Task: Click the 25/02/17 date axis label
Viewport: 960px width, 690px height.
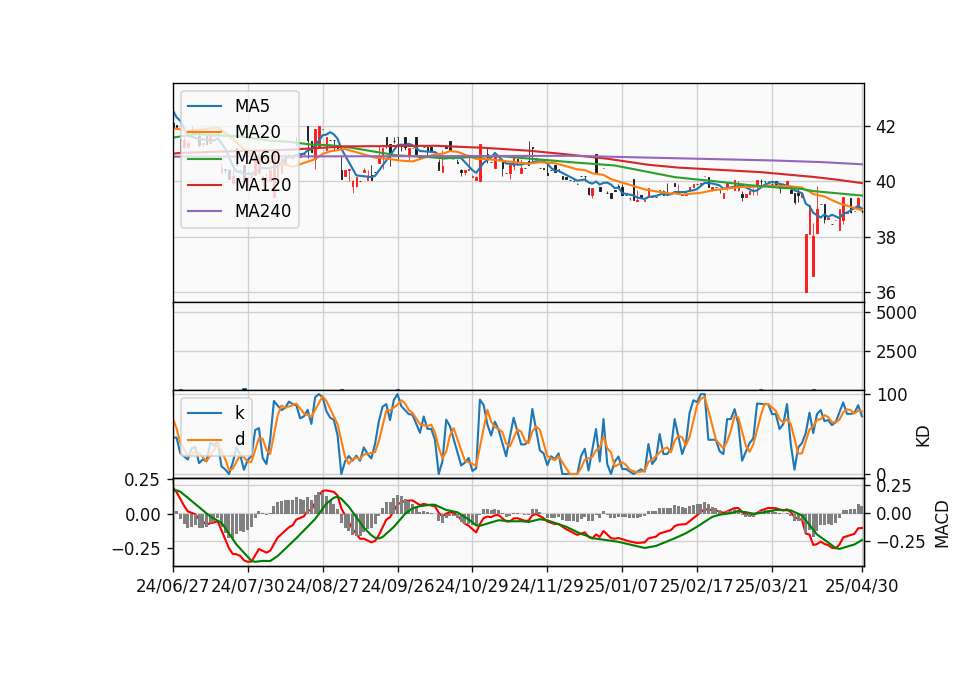Action: (697, 587)
